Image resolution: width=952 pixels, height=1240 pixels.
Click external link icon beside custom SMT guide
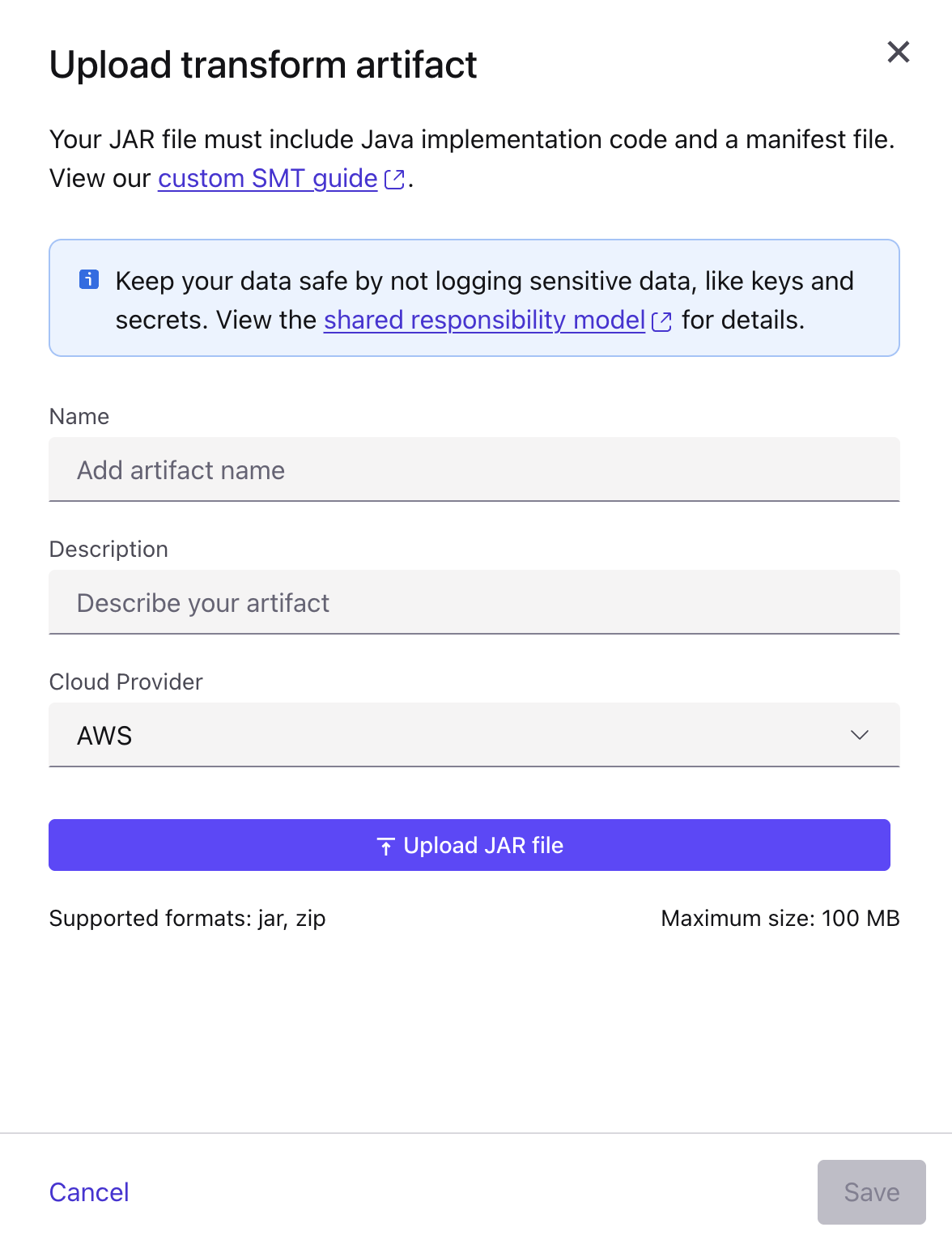pos(394,180)
